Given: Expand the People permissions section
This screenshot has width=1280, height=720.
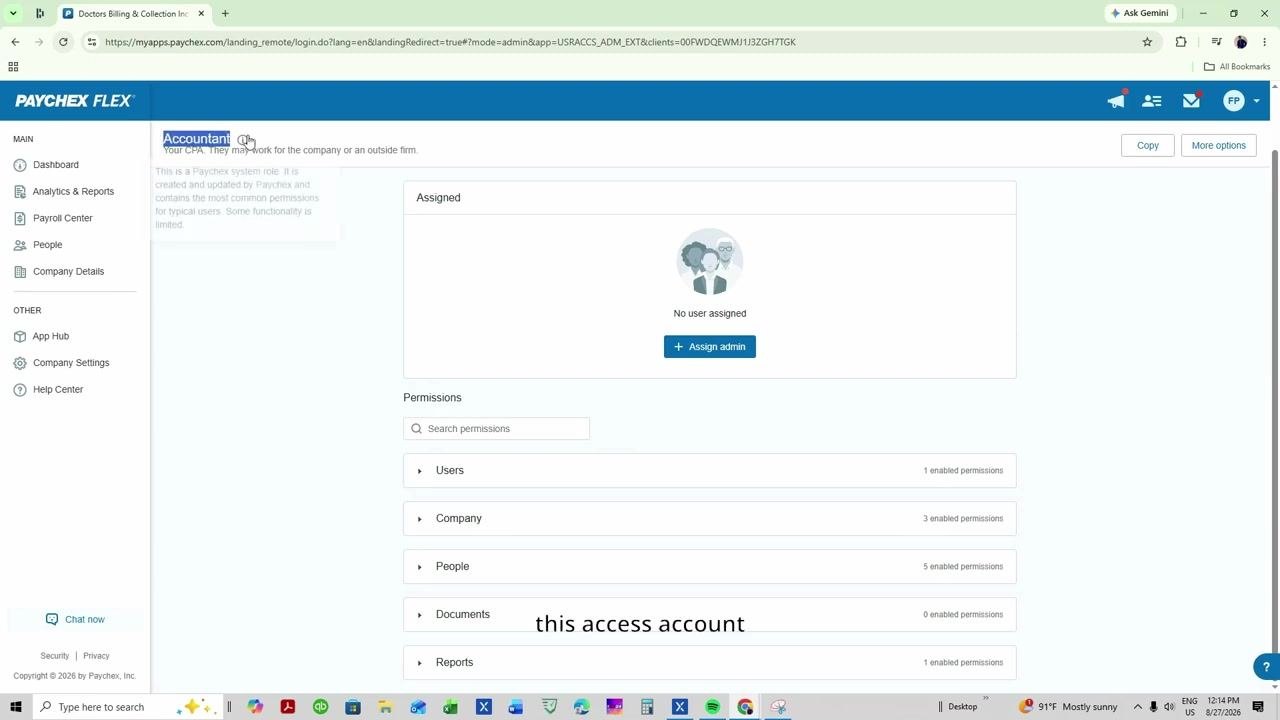Looking at the screenshot, I should pyautogui.click(x=710, y=567).
